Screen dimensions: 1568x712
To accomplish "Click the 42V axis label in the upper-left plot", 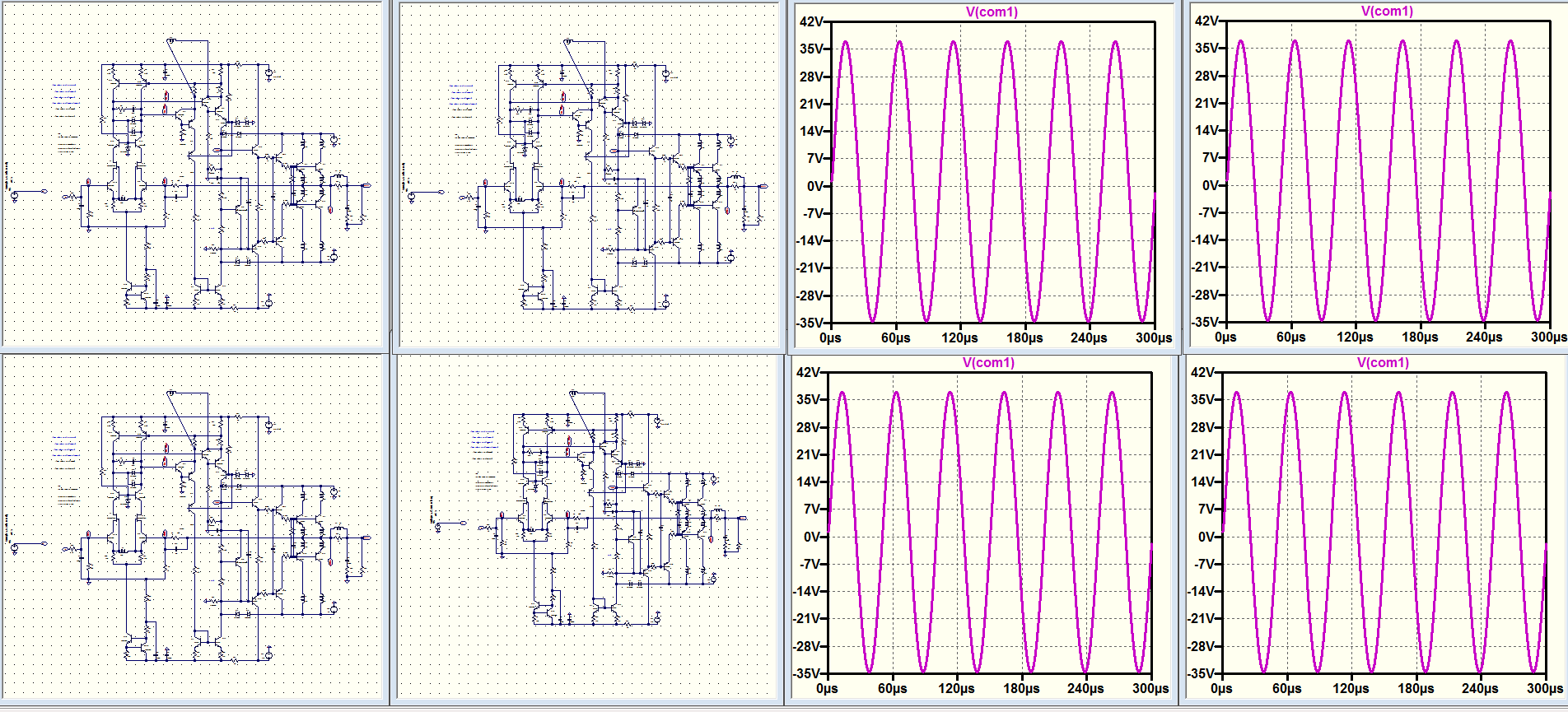I will (x=811, y=21).
